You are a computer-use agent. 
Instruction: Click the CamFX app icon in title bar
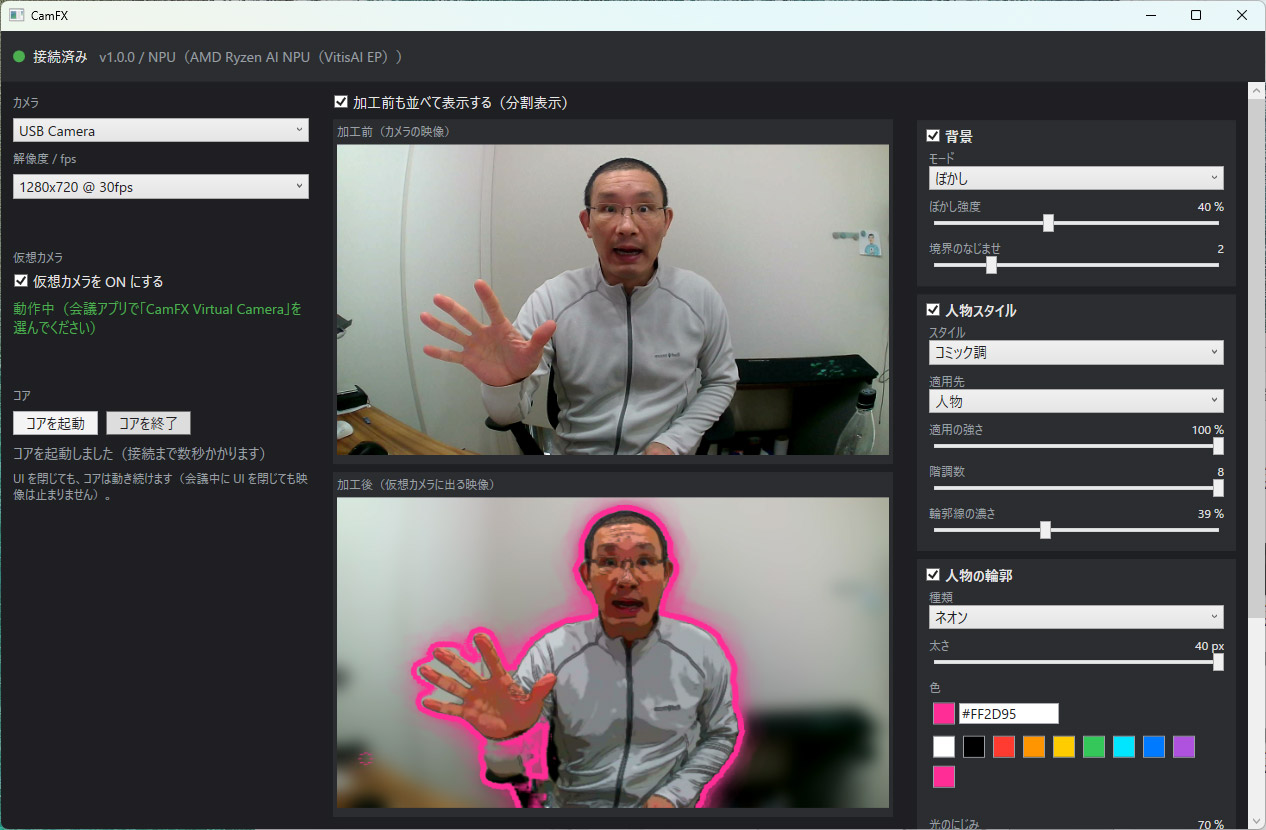16,15
